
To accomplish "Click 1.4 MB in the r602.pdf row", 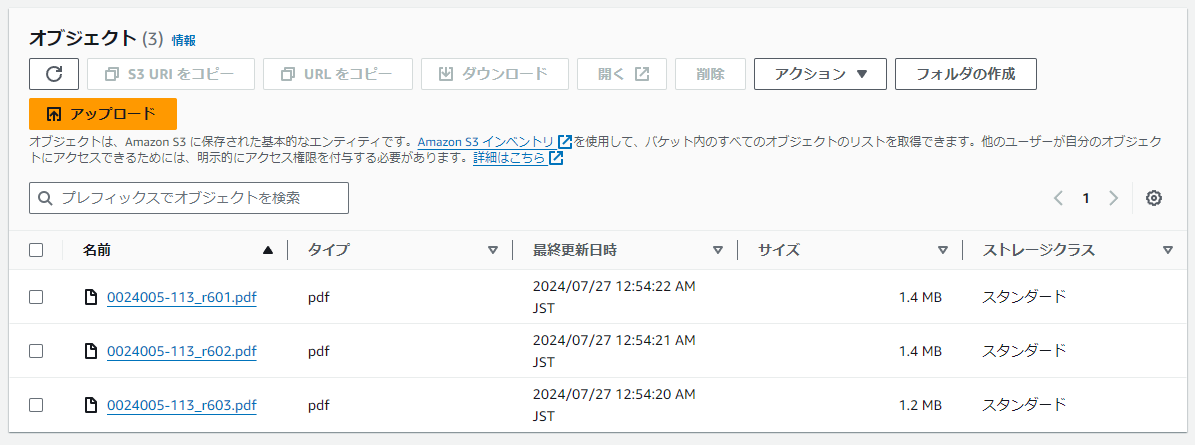I will pos(921,351).
